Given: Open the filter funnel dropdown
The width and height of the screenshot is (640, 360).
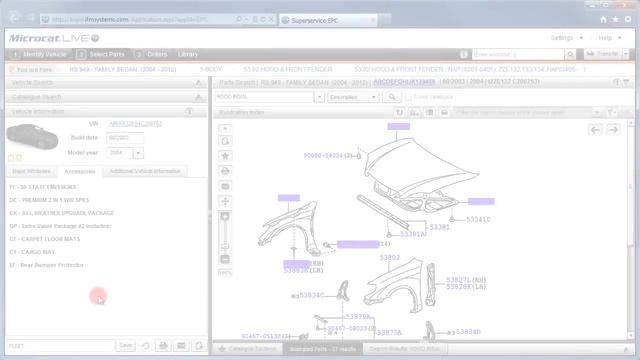Looking at the screenshot, I should coord(611,112).
